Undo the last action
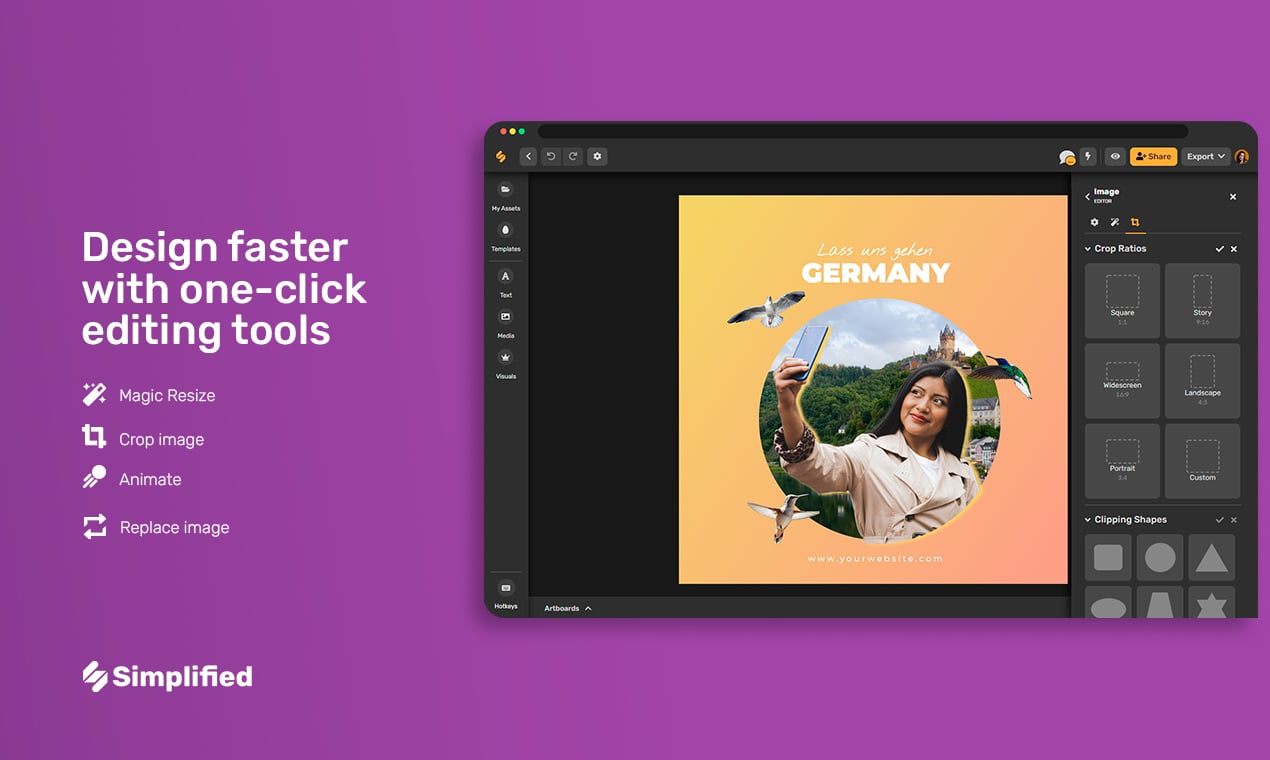 551,156
